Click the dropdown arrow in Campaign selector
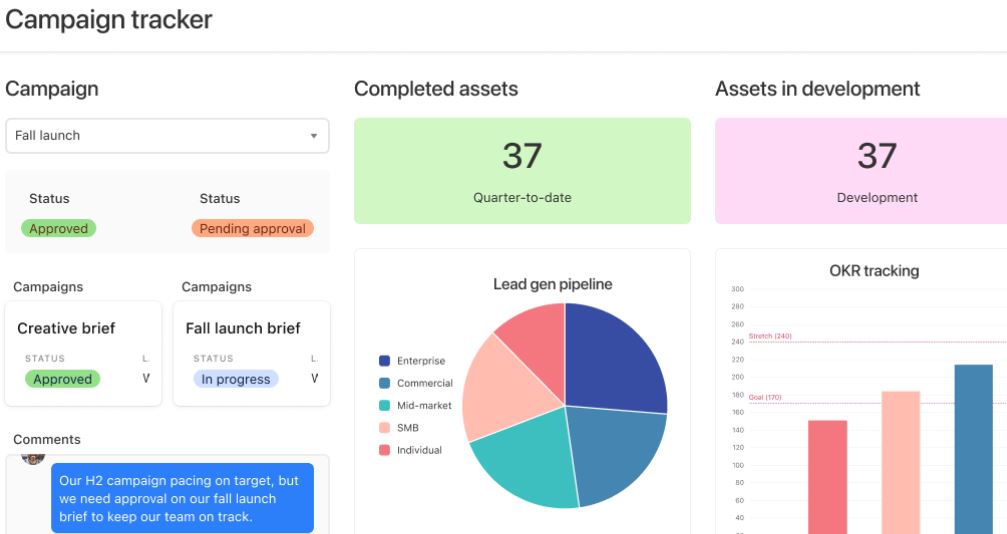Screen dimensions: 1007x534 point(314,136)
